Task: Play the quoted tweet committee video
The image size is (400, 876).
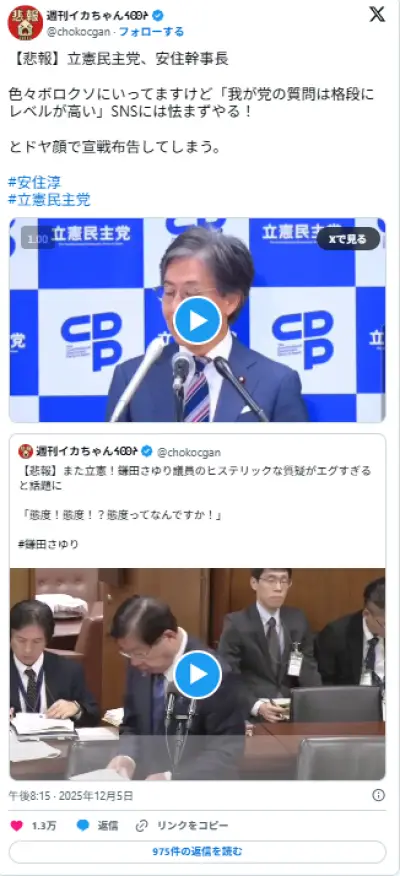Action: click(197, 674)
